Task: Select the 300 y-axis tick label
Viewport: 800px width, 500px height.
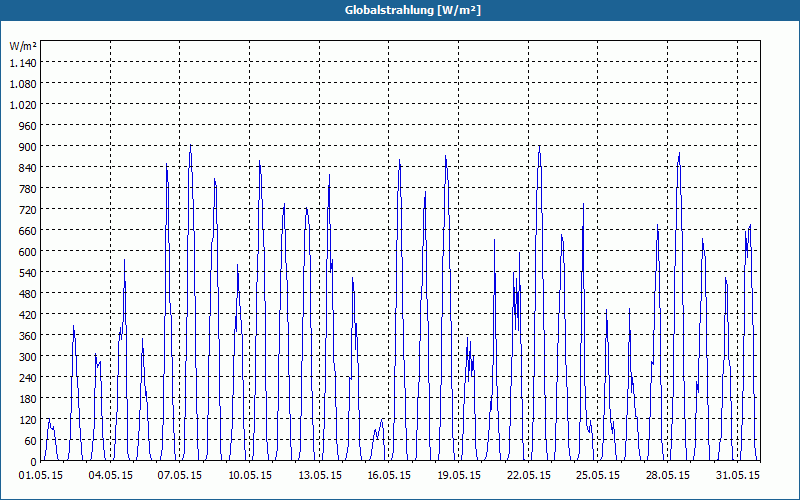Action: tap(28, 357)
